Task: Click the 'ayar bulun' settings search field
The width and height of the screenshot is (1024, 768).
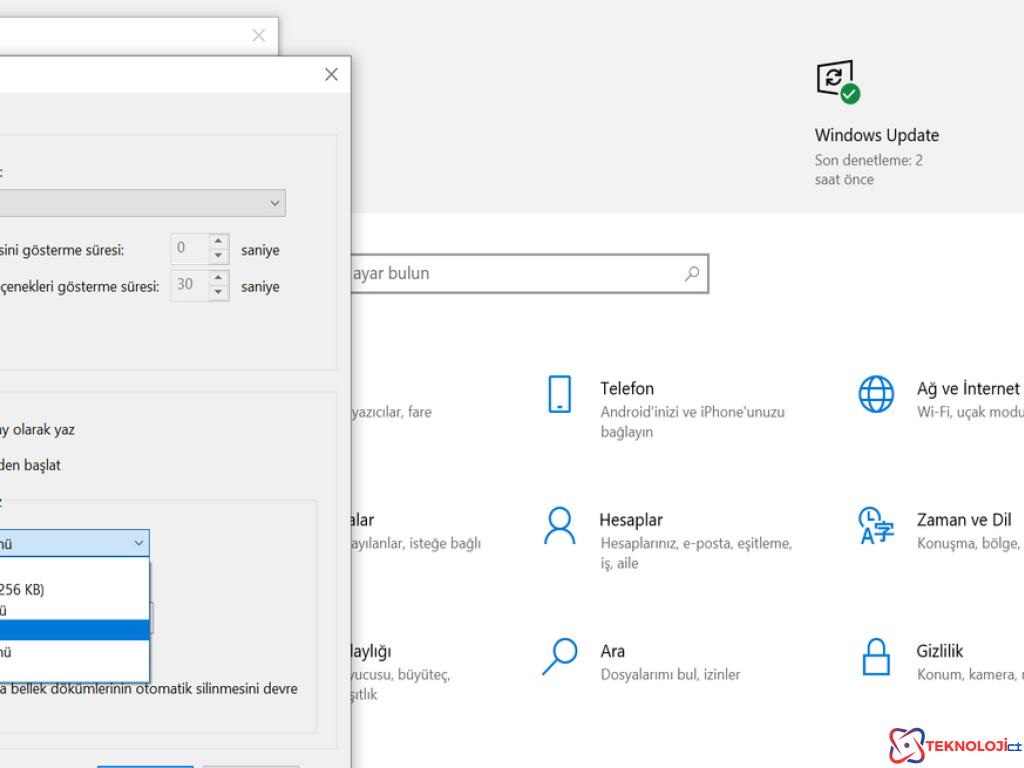Action: coord(510,273)
